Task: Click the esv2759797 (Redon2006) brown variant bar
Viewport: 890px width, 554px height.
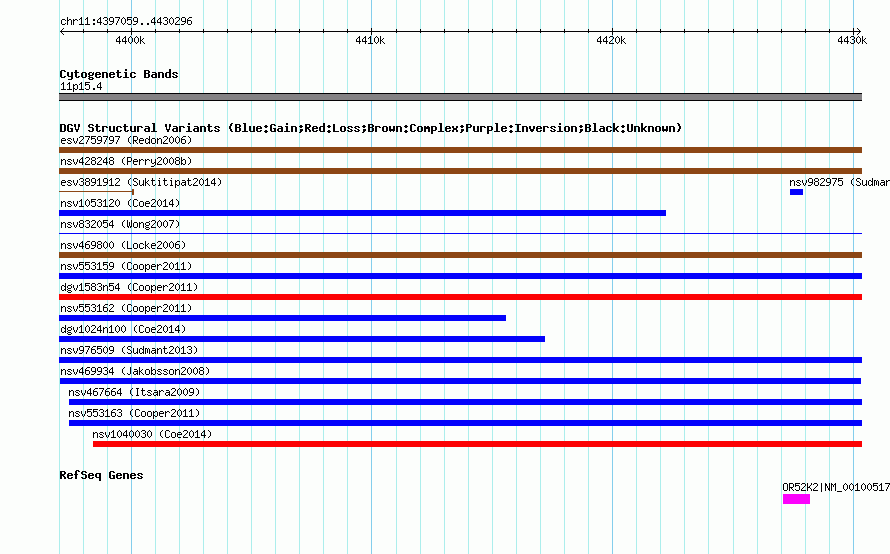Action: tap(460, 150)
